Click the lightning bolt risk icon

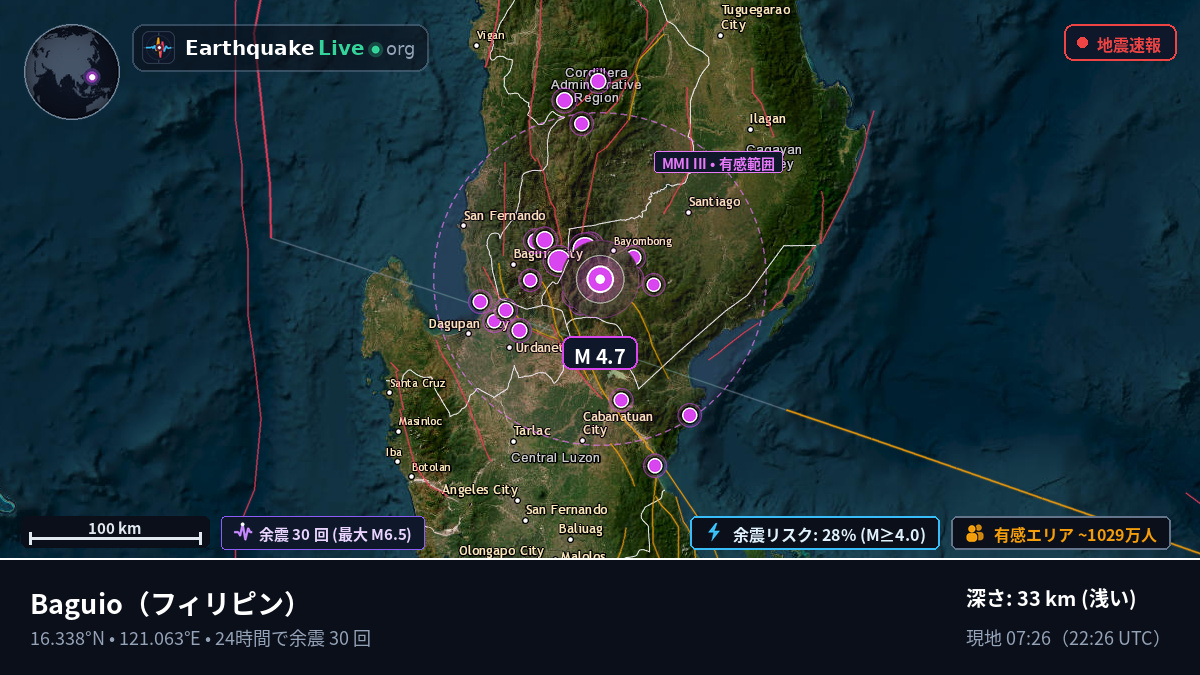714,533
